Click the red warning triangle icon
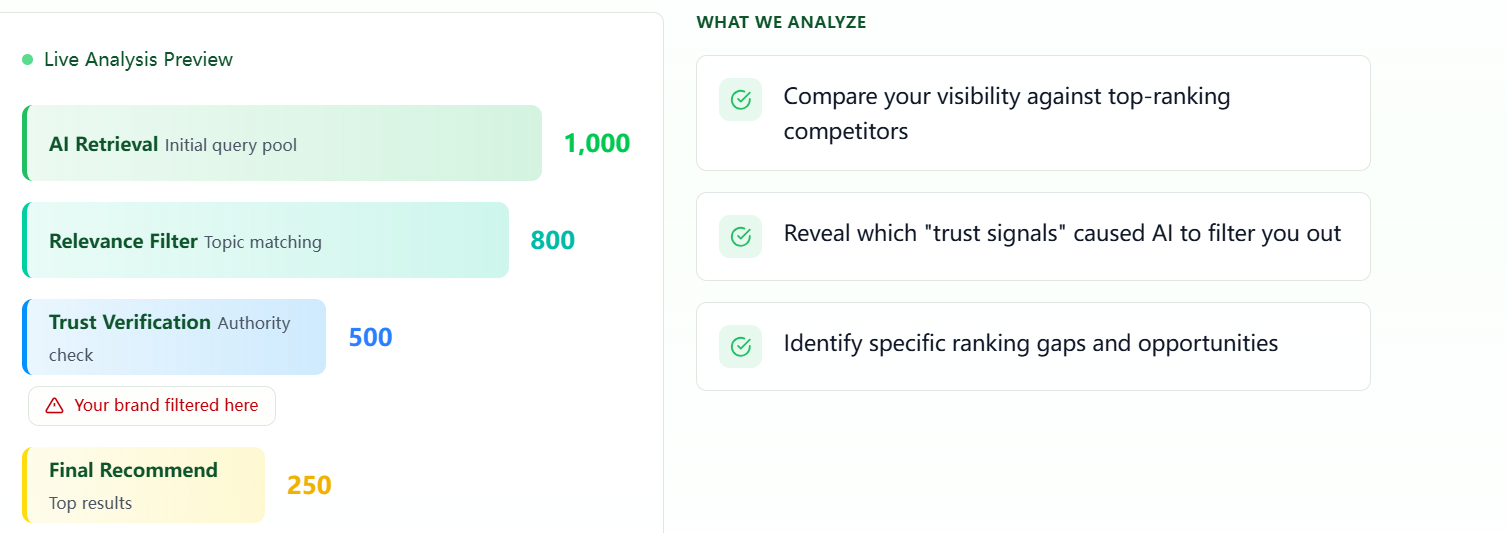 (x=54, y=405)
